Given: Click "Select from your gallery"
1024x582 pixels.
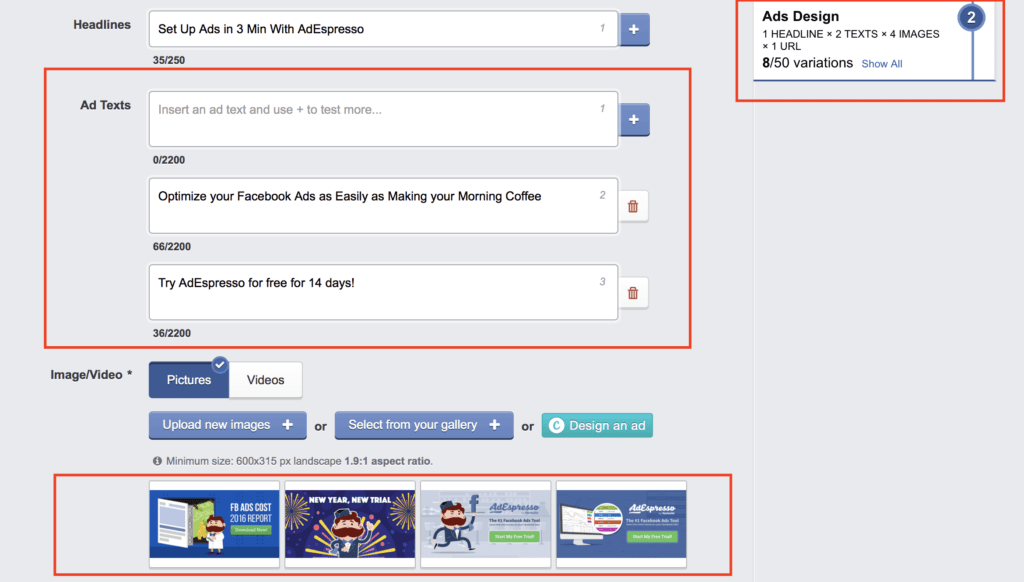Looking at the screenshot, I should pyautogui.click(x=424, y=425).
